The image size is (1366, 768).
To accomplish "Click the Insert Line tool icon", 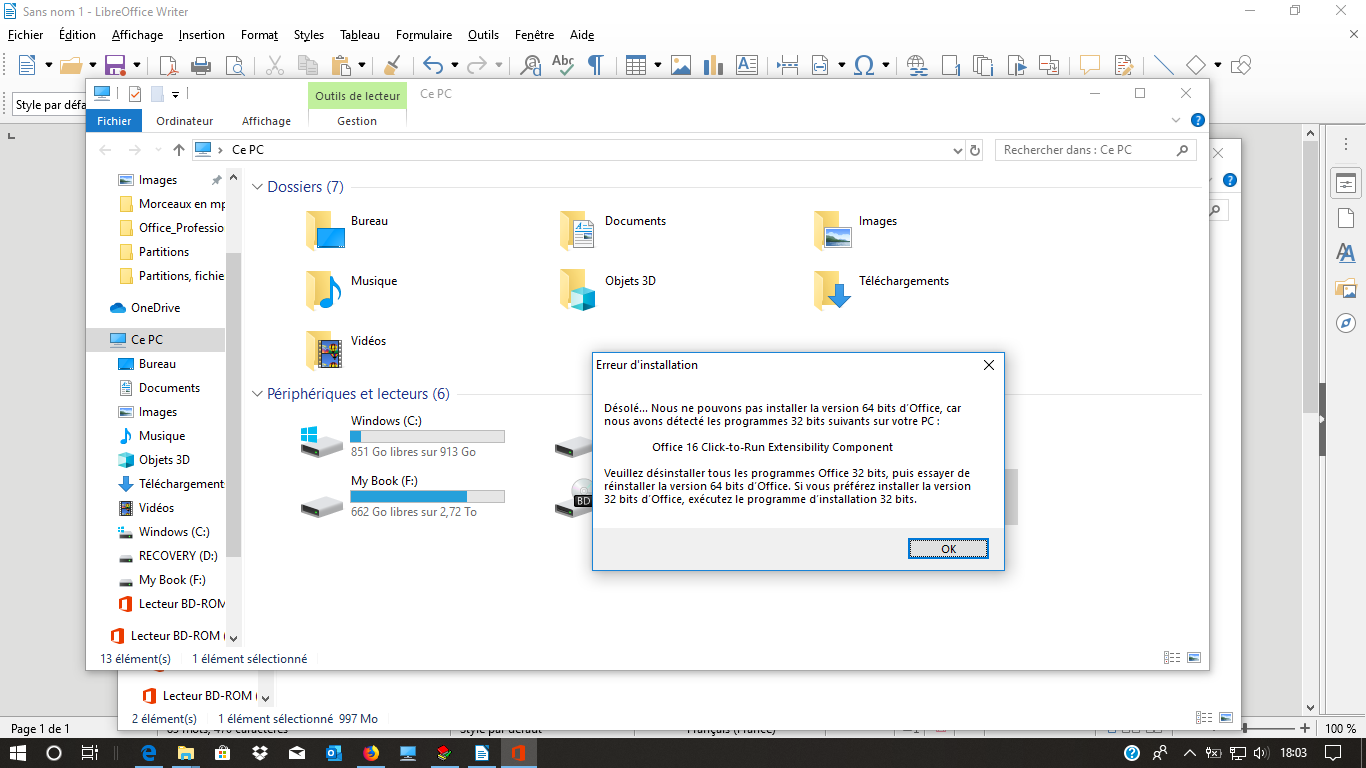I will [1164, 65].
